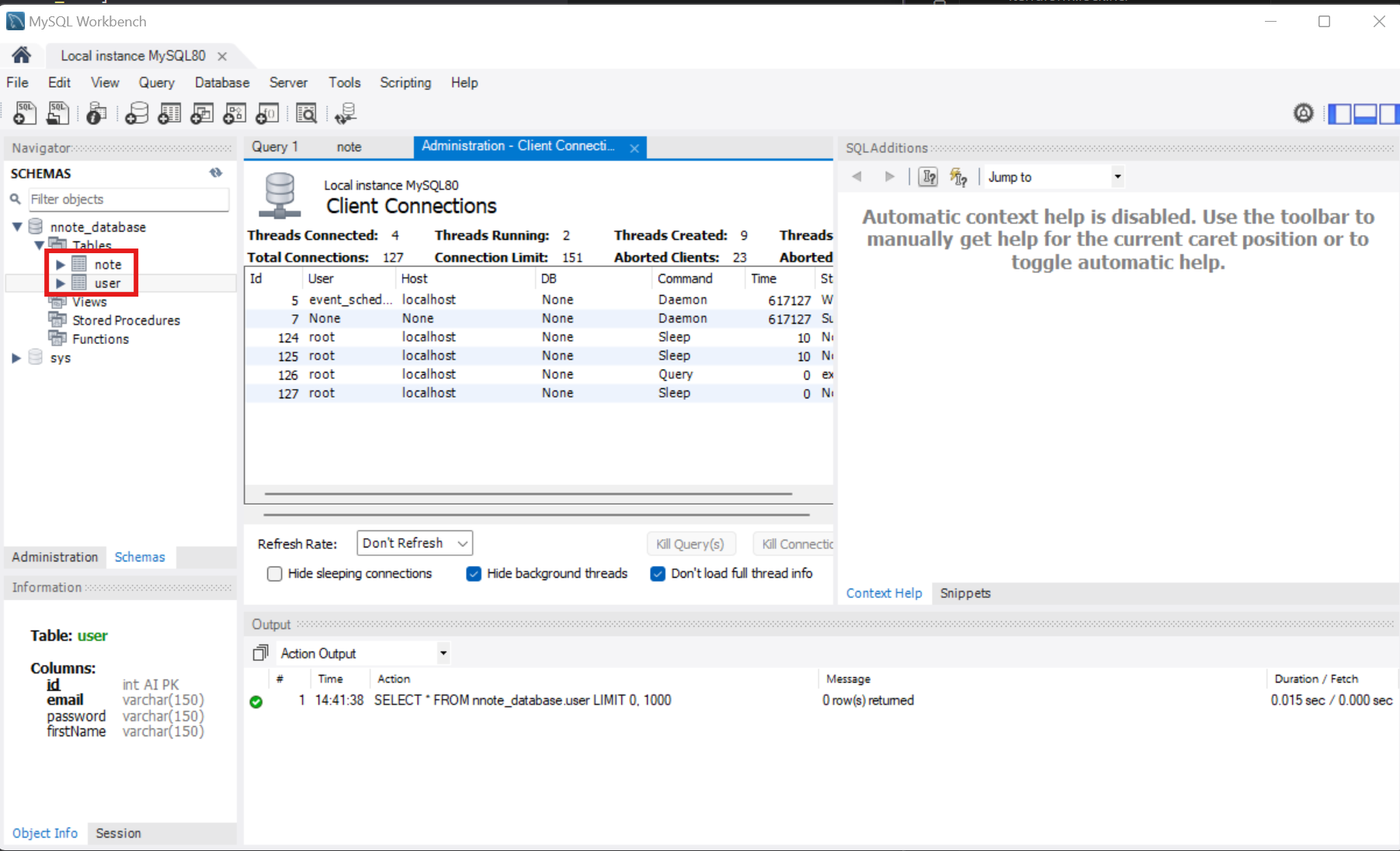Expand the sys schema
Viewport: 1400px width, 851px height.
coord(16,358)
